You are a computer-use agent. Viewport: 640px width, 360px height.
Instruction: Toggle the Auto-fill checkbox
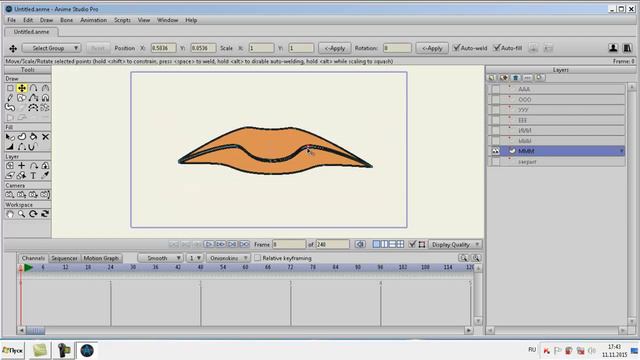497,48
